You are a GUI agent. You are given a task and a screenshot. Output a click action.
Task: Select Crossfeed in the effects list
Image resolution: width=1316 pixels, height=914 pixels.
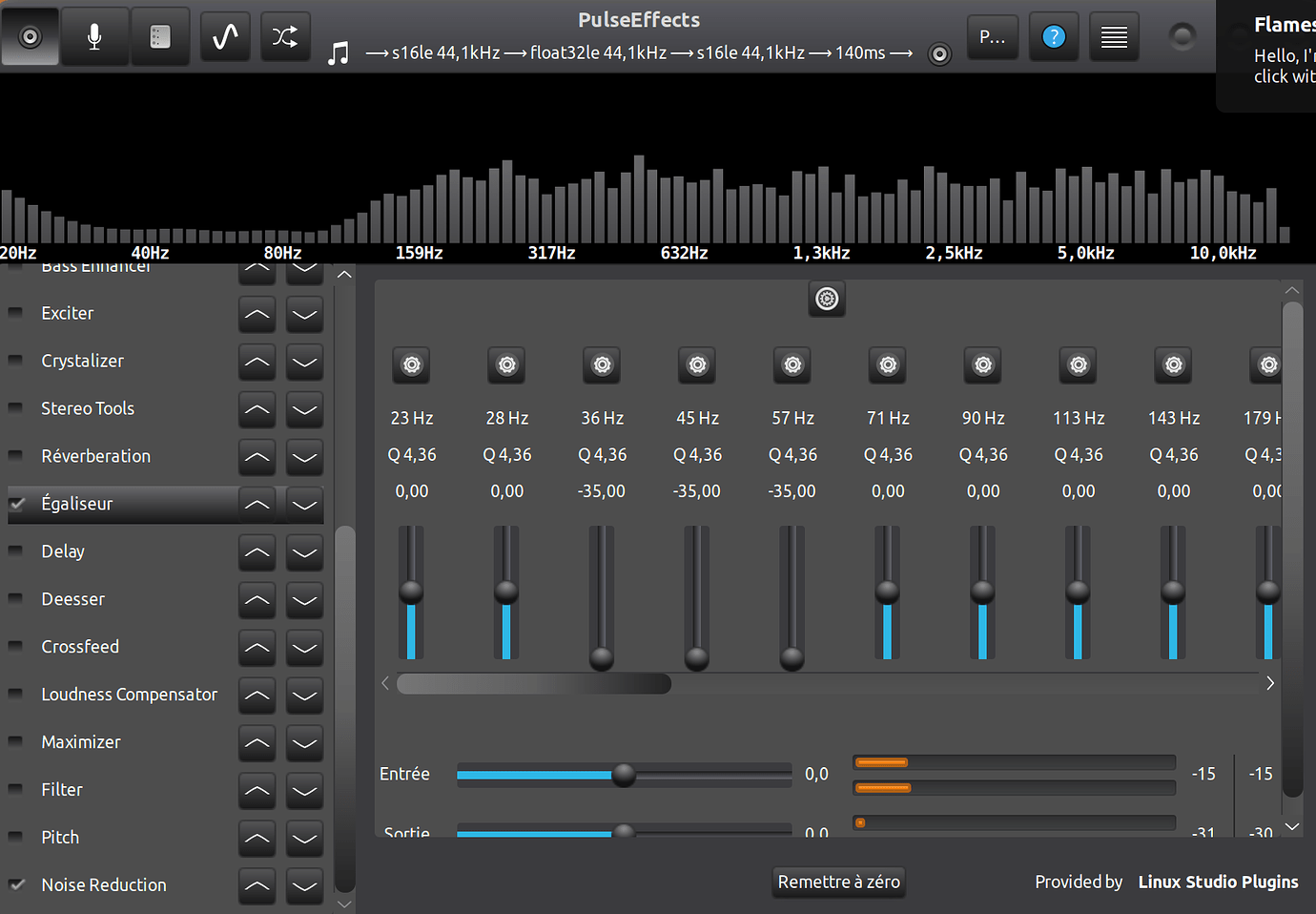pos(80,647)
